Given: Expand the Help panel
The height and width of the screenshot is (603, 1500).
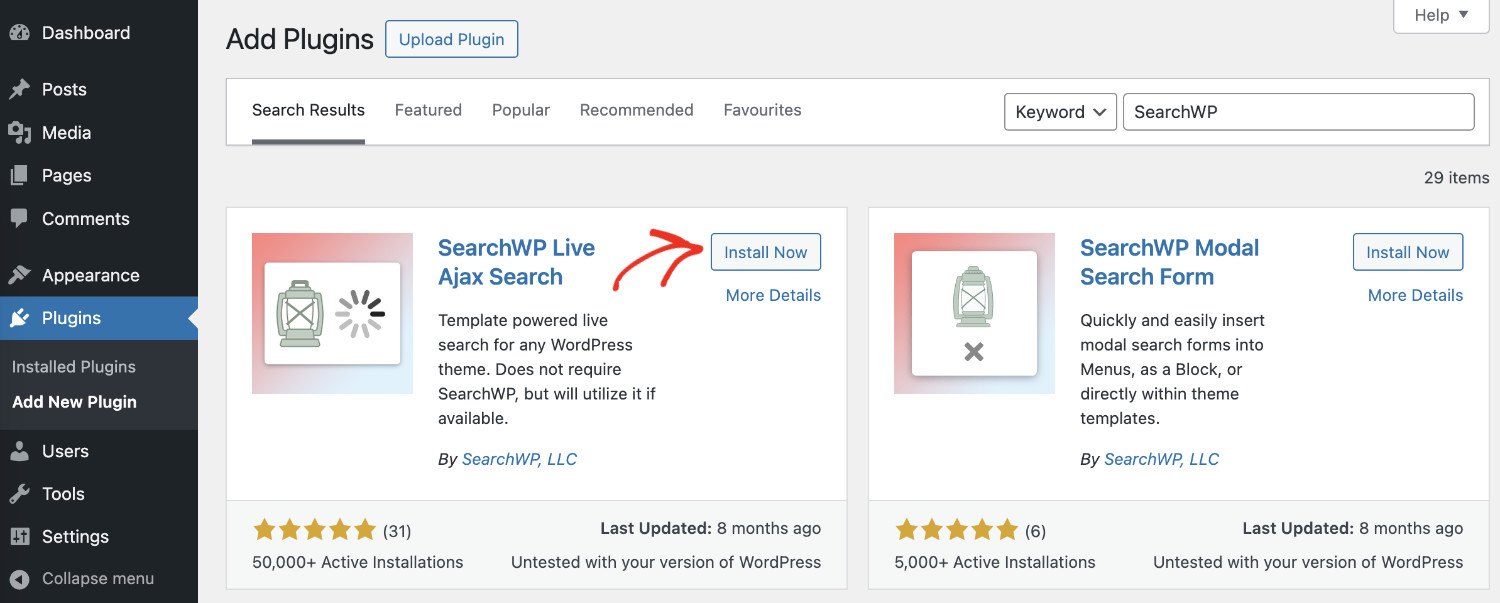Looking at the screenshot, I should coord(1439,15).
